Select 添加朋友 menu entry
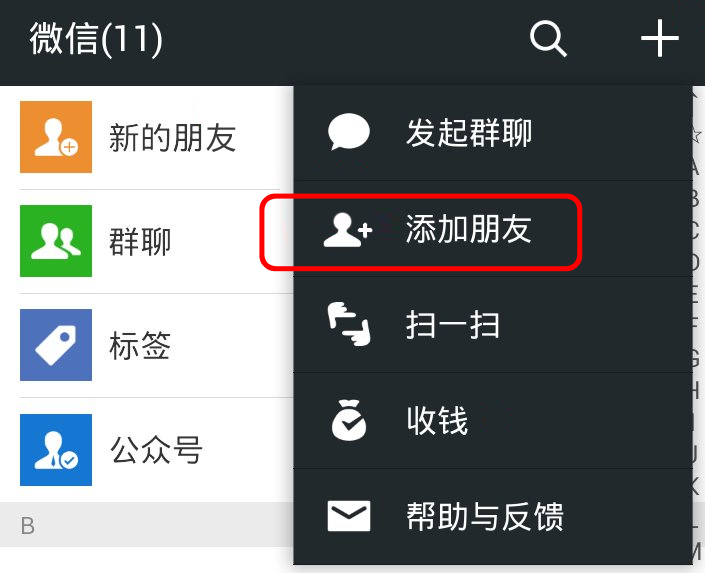This screenshot has width=705, height=573. pyautogui.click(x=493, y=229)
